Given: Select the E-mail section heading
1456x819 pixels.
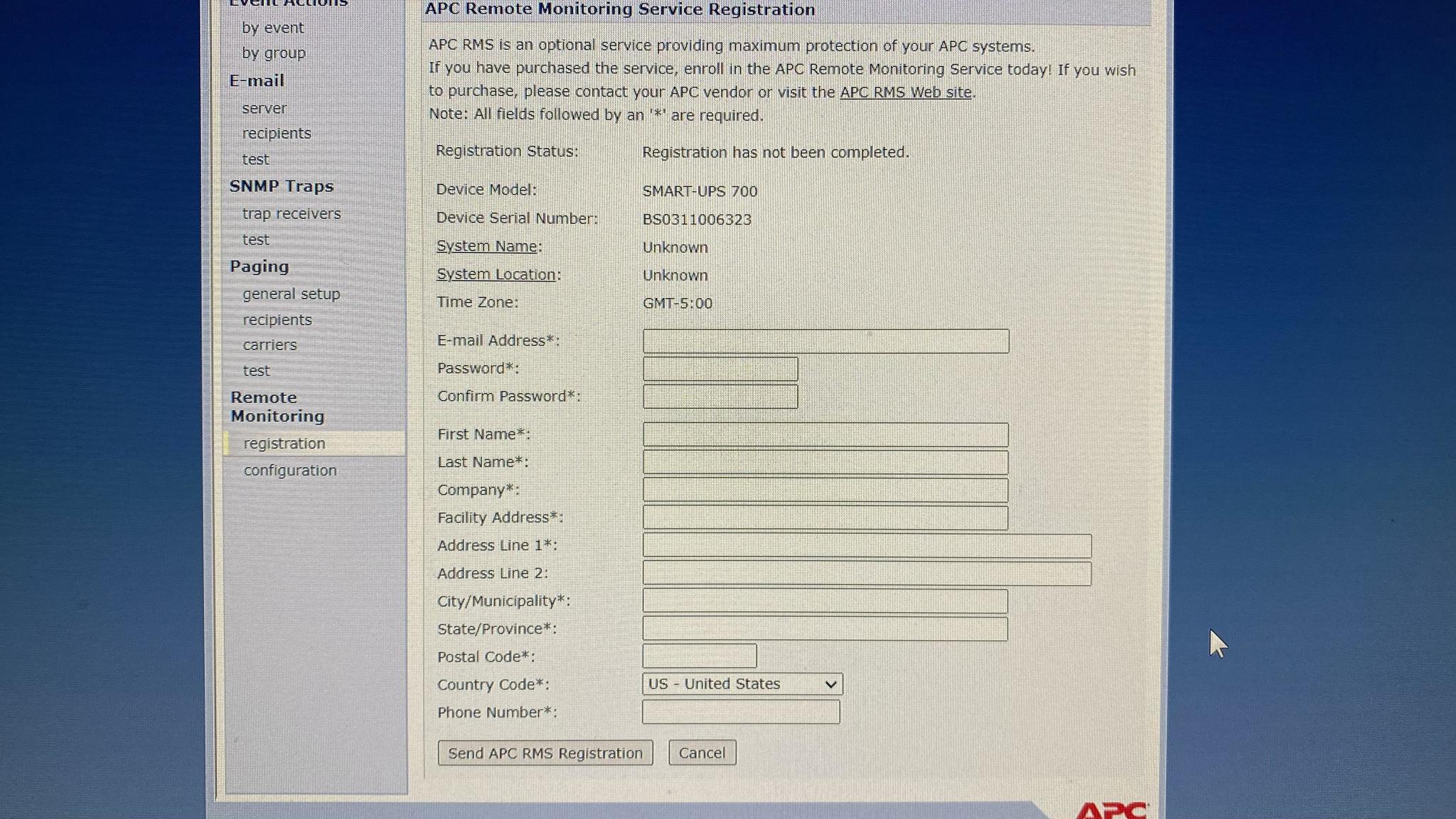Looking at the screenshot, I should (x=257, y=81).
